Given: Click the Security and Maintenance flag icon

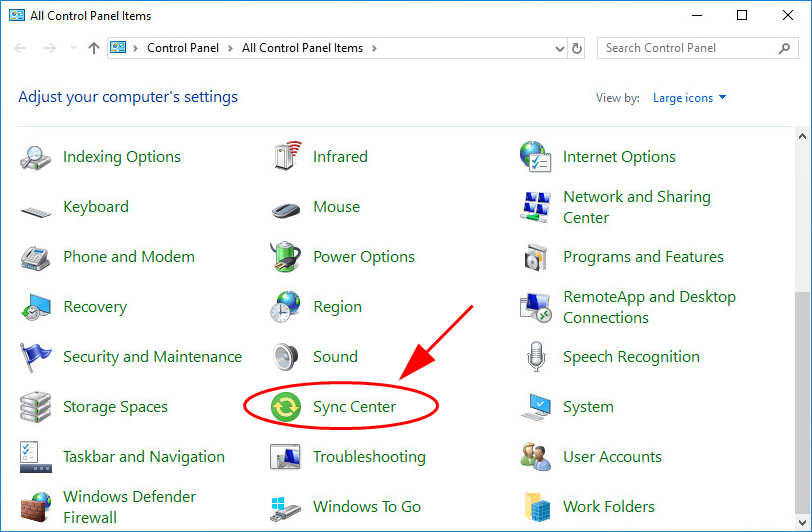Looking at the screenshot, I should click(x=35, y=357).
